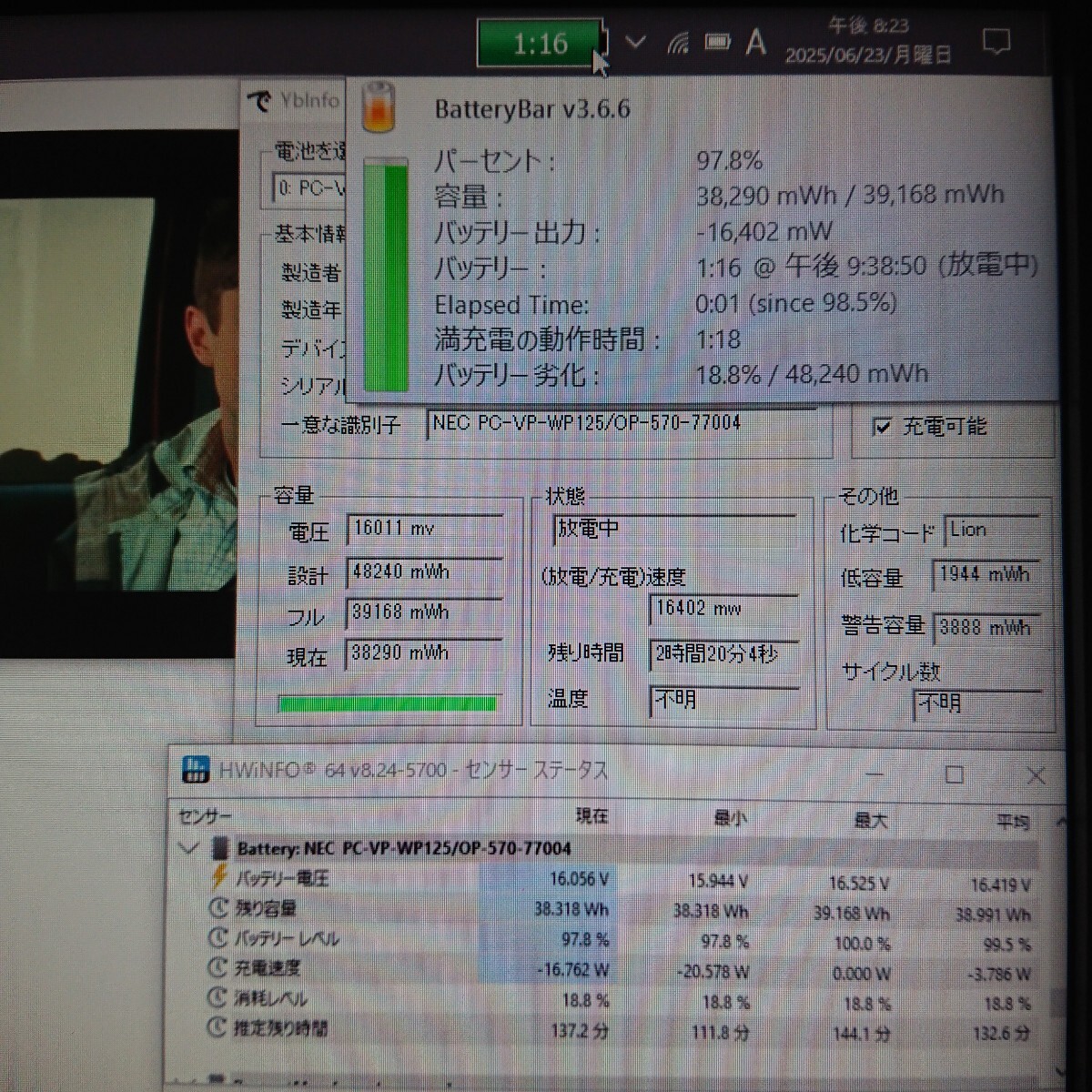Image resolution: width=1092 pixels, height=1092 pixels.
Task: Click the YbInfo window title icon
Action: (x=261, y=101)
